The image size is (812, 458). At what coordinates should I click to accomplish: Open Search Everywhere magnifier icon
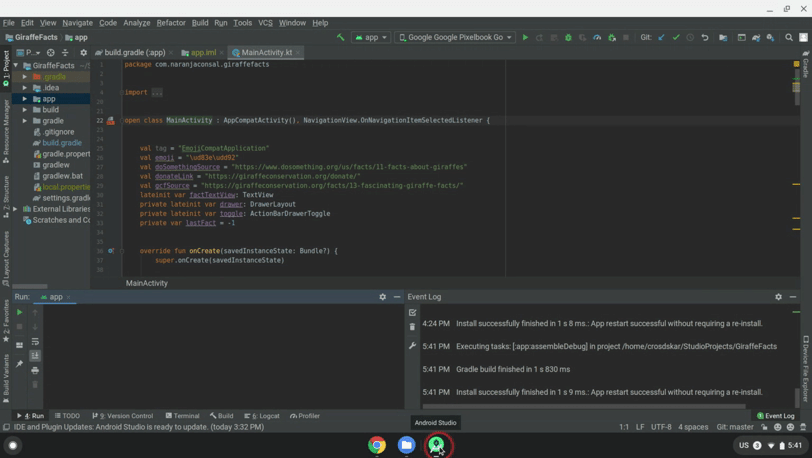[789, 38]
